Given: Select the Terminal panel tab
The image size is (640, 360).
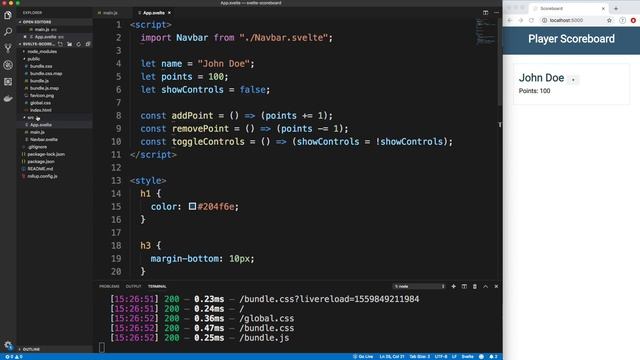Looking at the screenshot, I should (x=157, y=287).
